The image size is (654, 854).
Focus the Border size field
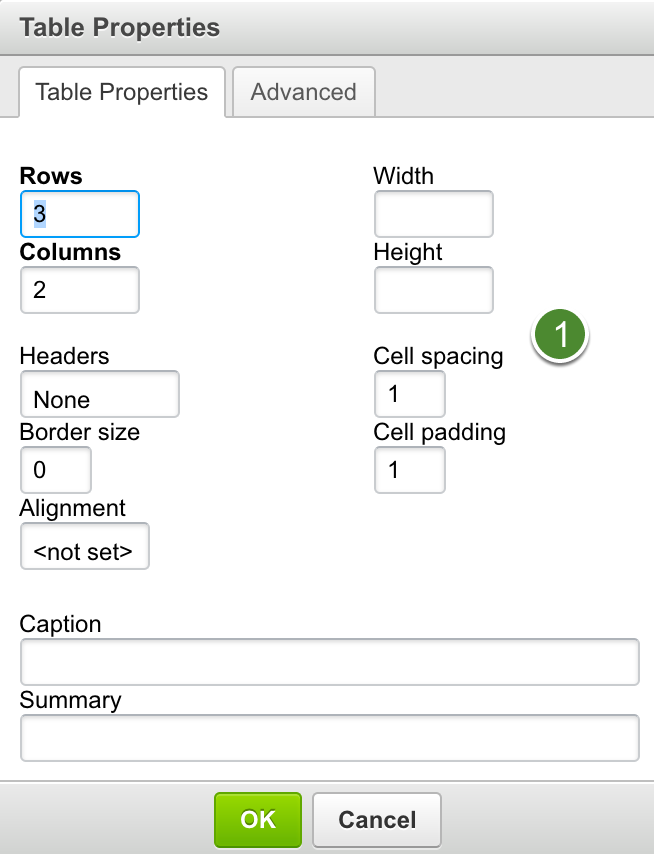tap(55, 470)
